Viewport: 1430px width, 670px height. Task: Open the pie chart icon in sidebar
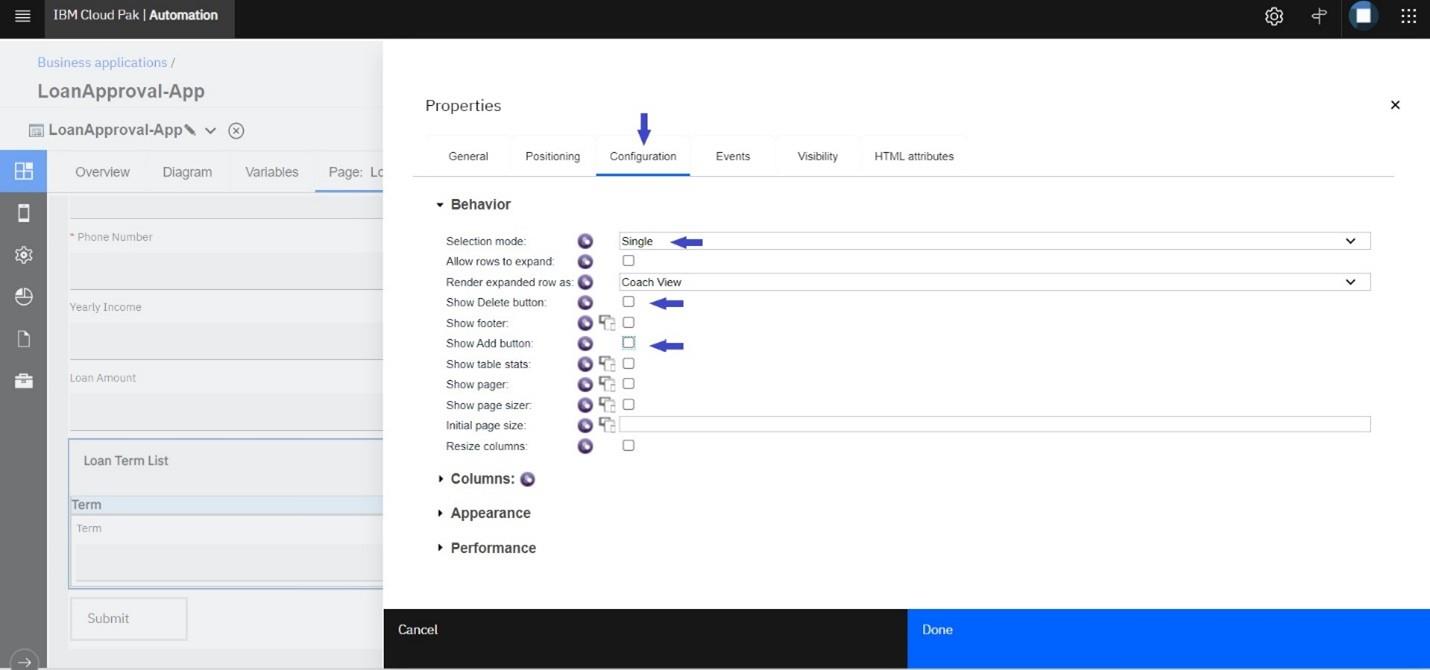click(x=23, y=297)
